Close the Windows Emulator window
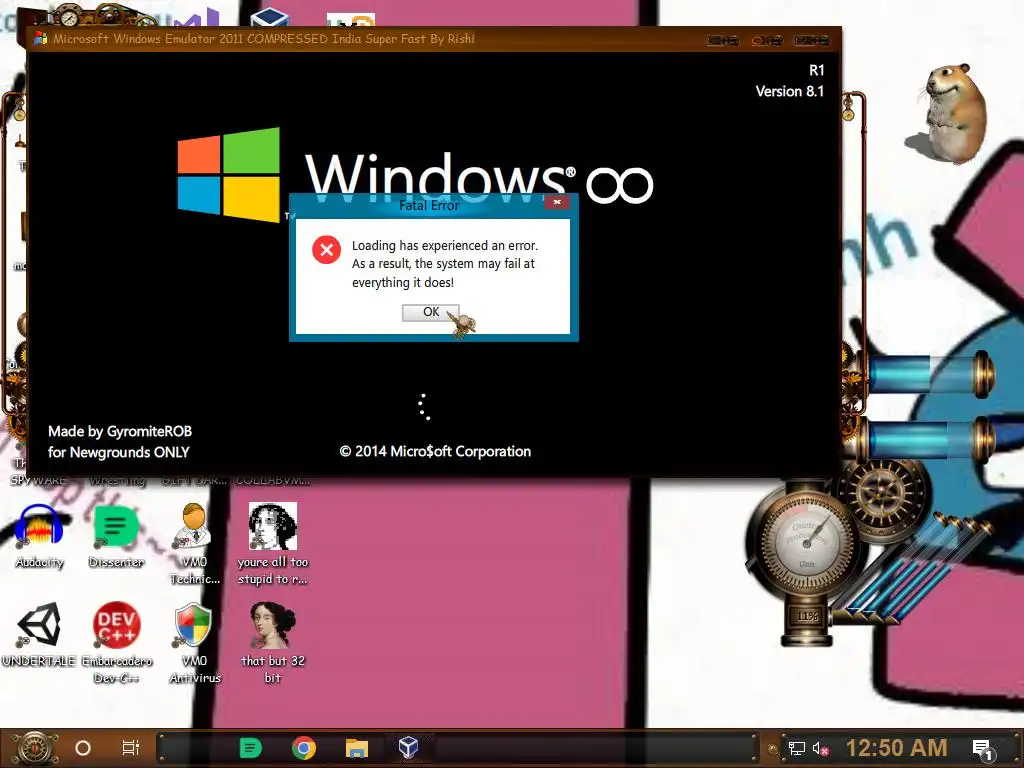This screenshot has height=768, width=1024. pyautogui.click(x=812, y=40)
